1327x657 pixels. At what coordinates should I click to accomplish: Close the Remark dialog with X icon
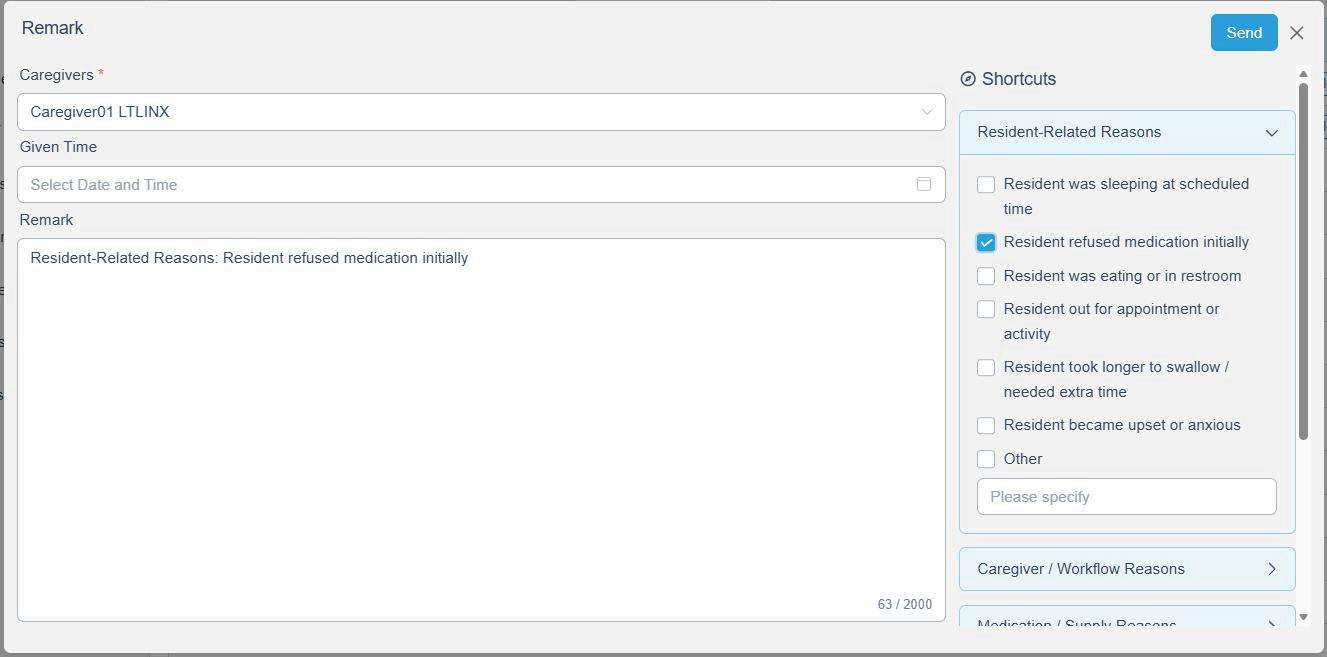pos(1296,33)
